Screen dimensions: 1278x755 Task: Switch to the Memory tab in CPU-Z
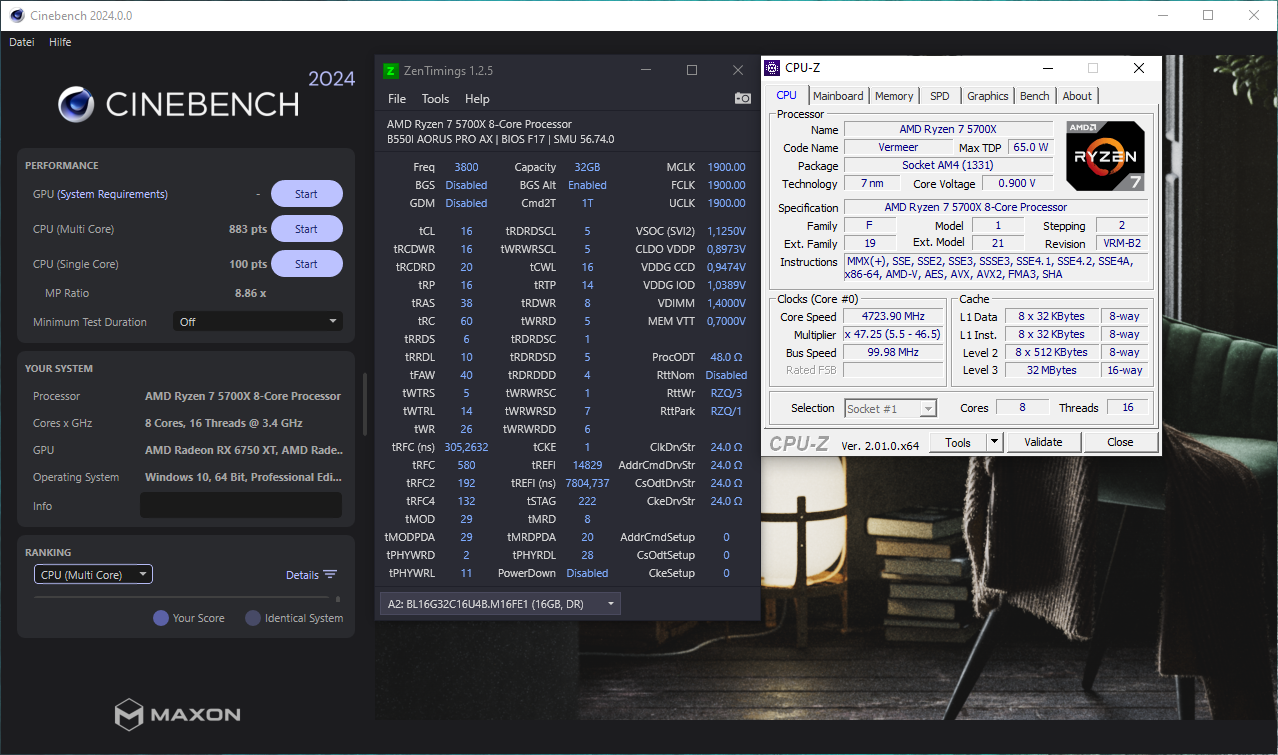tap(894, 96)
